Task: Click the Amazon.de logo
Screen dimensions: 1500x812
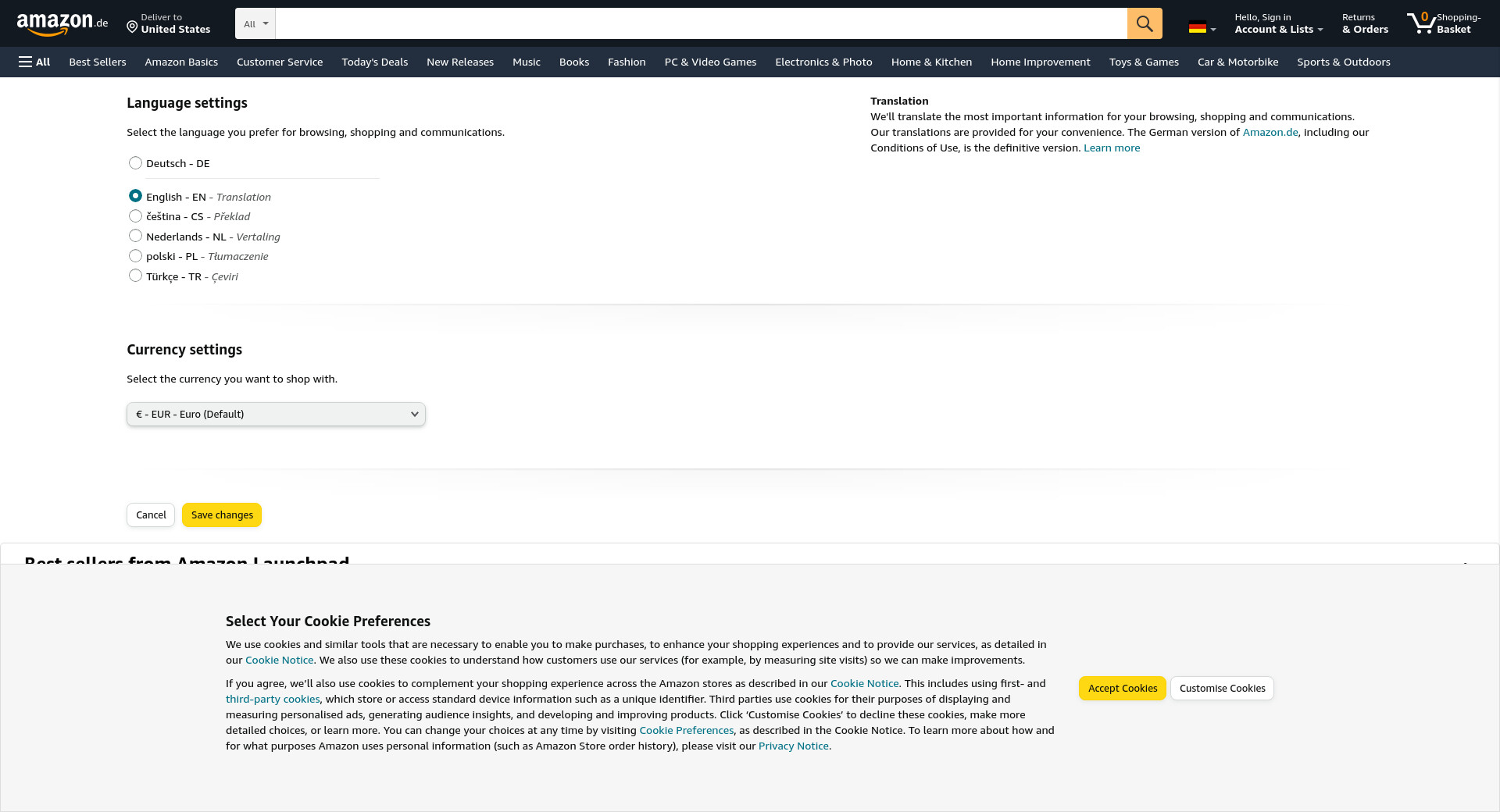Action: click(x=62, y=23)
